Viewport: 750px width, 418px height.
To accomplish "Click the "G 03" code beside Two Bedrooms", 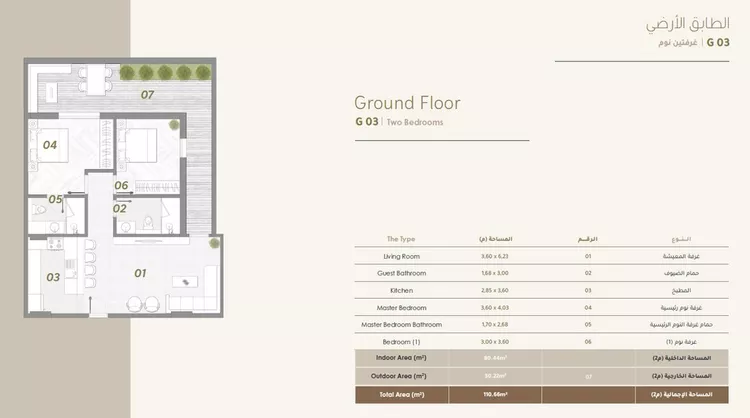I will pos(367,122).
